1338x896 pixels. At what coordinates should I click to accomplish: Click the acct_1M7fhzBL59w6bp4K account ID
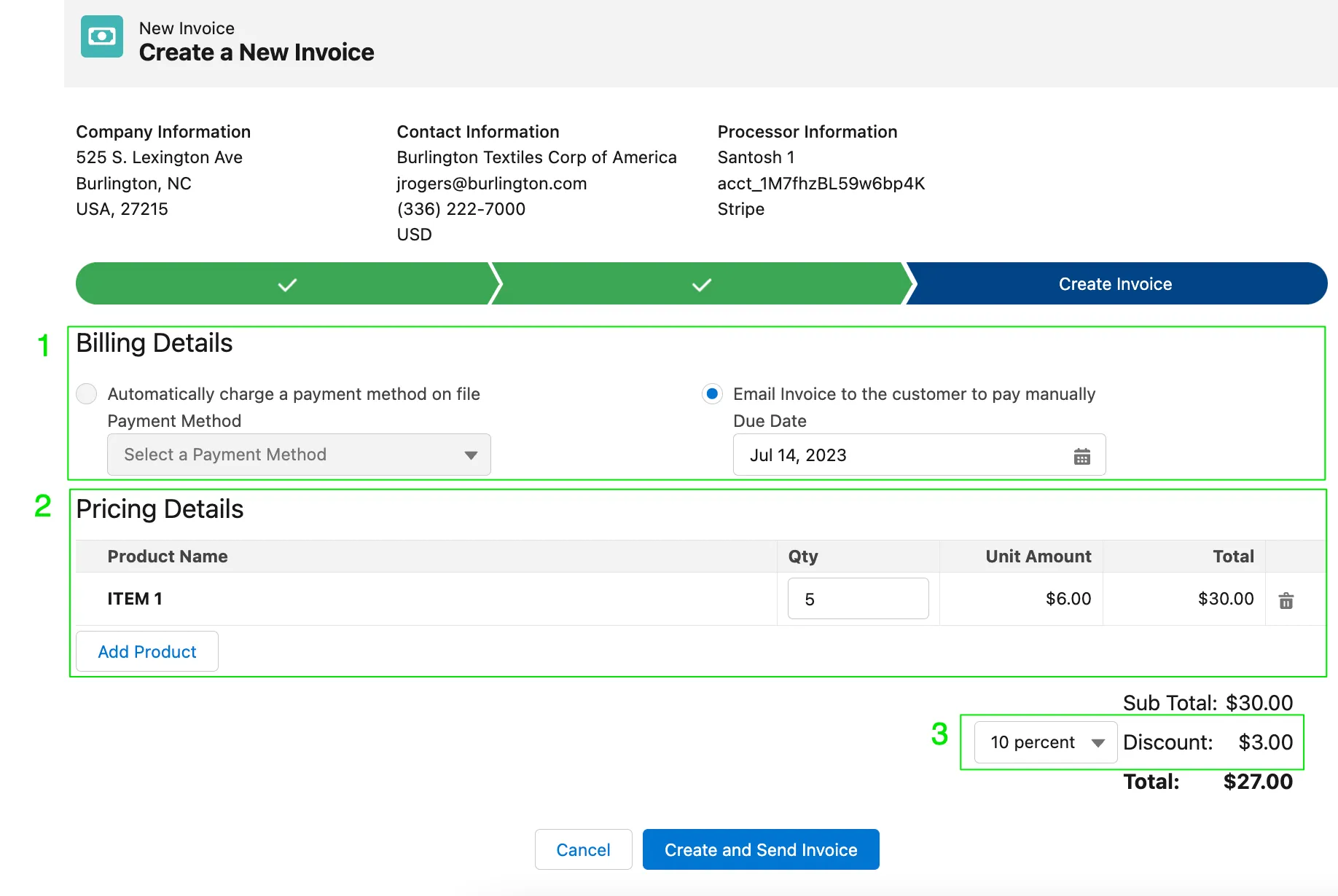tap(821, 184)
